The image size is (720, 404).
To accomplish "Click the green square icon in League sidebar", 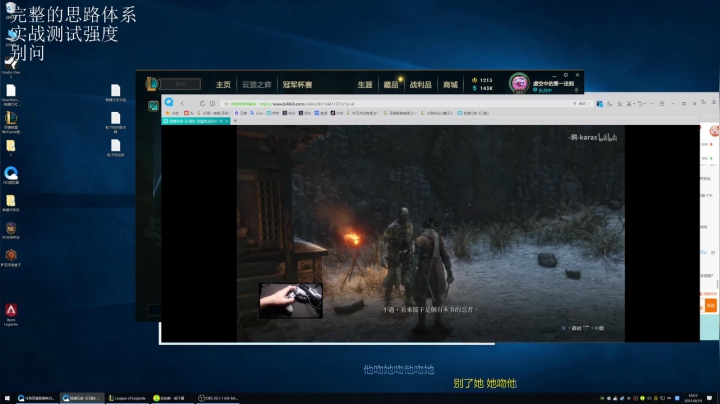I will point(153,106).
